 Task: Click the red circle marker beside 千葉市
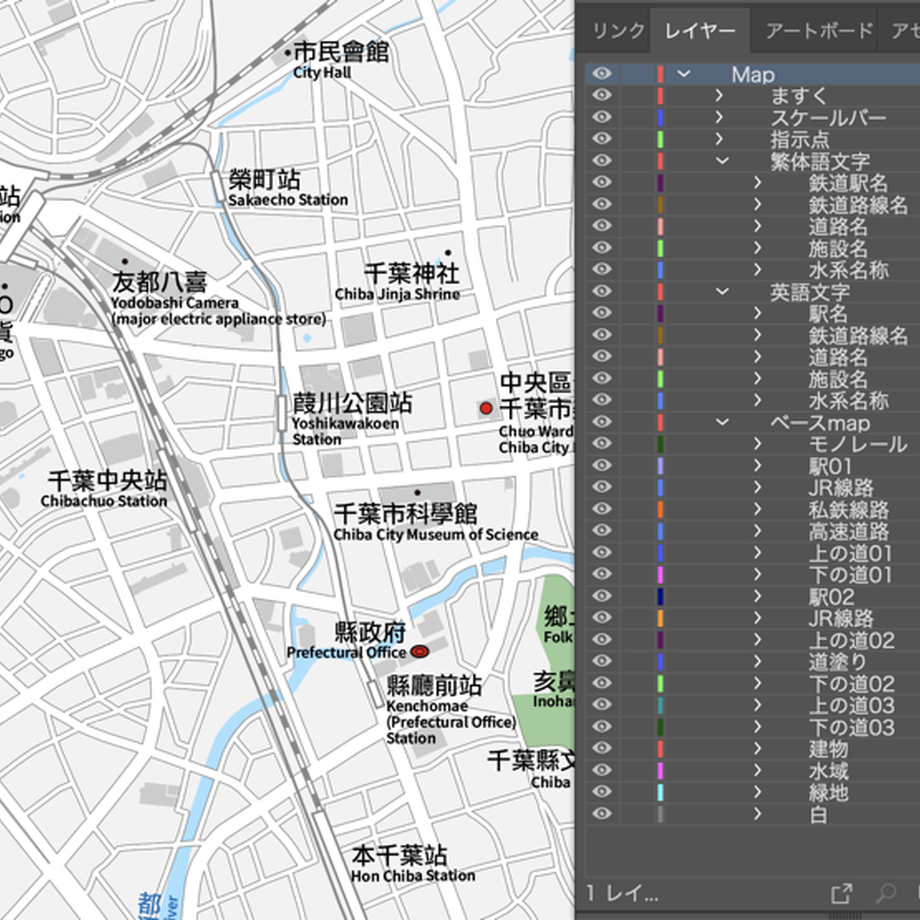click(486, 408)
